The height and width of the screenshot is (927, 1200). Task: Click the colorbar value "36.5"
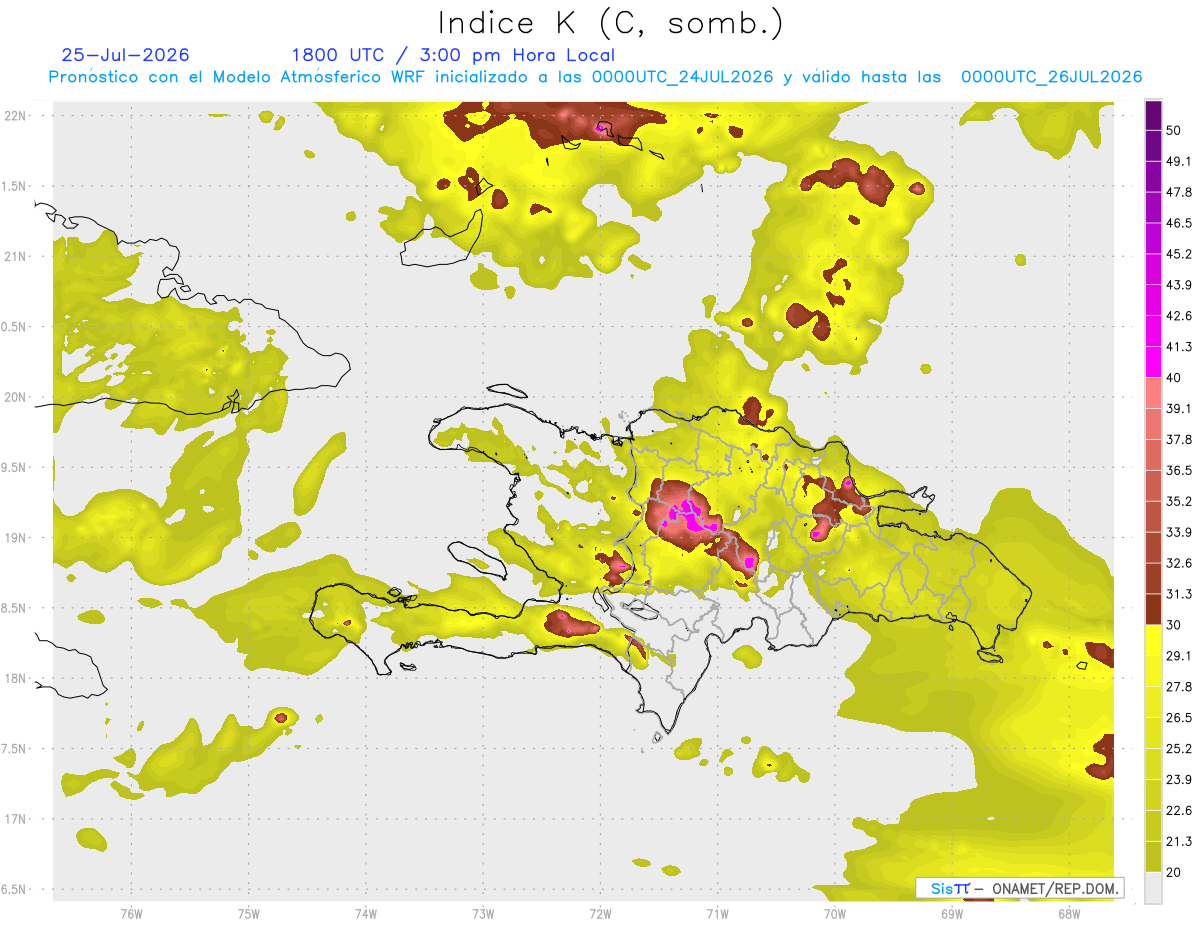(x=1178, y=470)
